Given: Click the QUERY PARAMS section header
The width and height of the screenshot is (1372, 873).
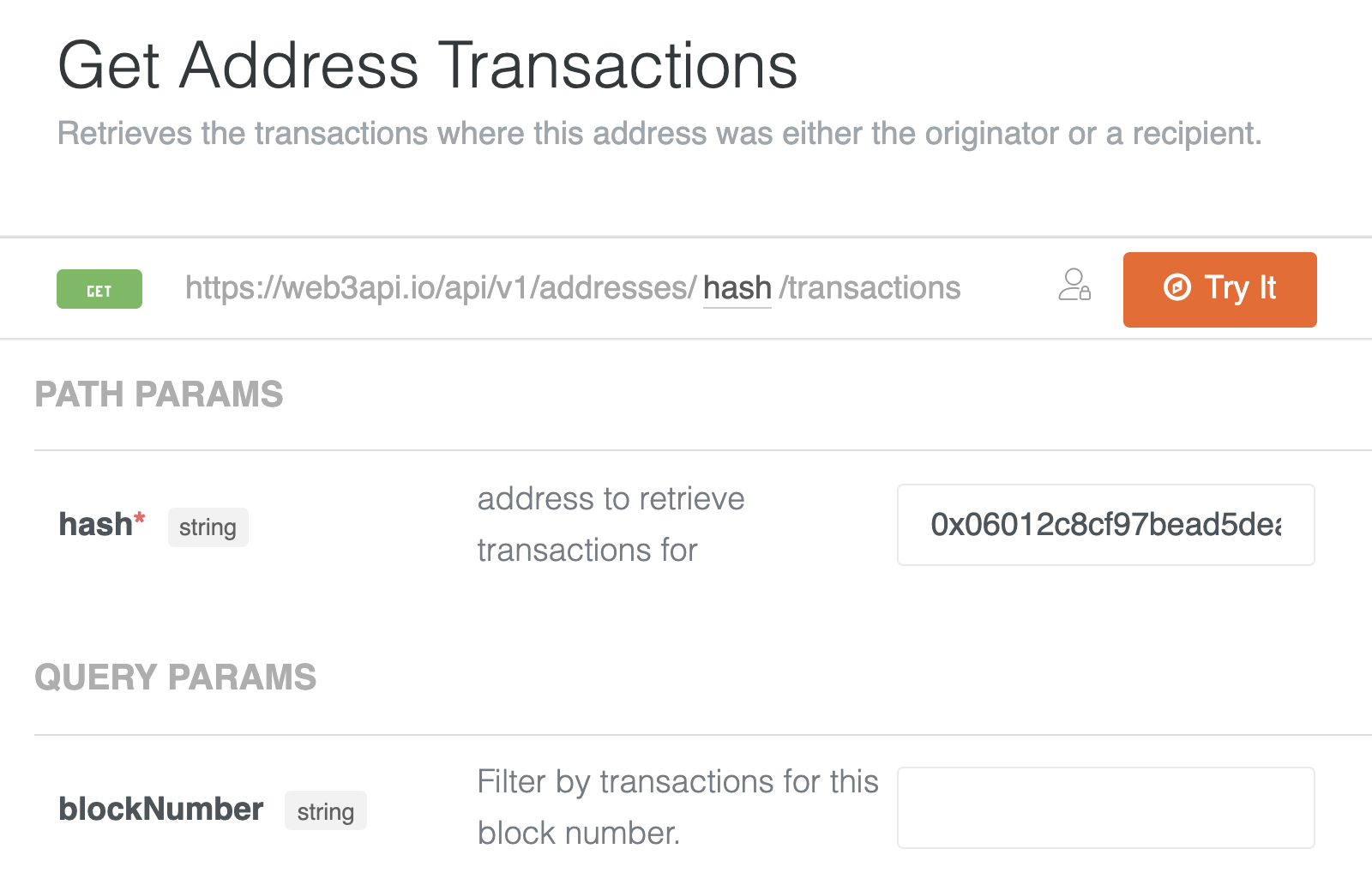Looking at the screenshot, I should (175, 677).
